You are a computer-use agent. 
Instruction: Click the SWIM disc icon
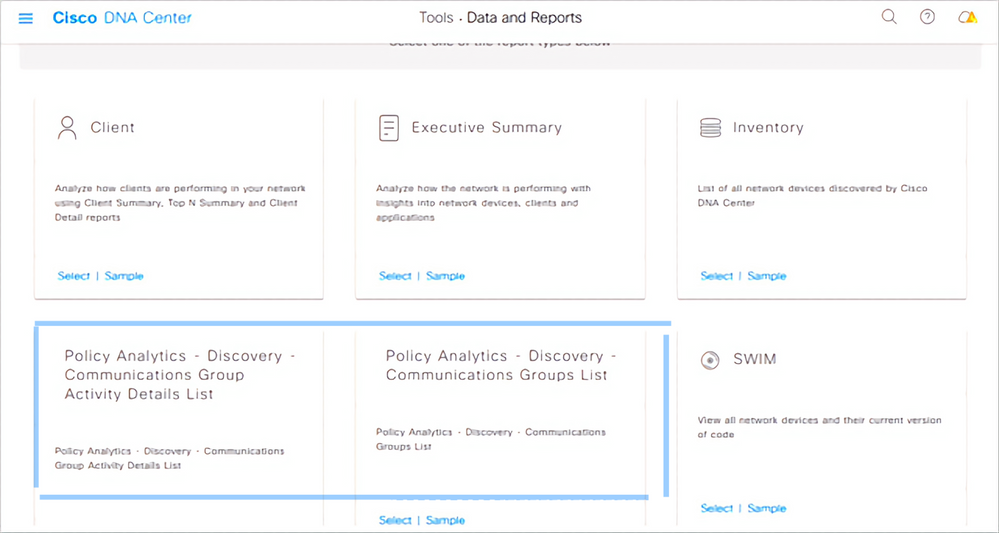710,360
